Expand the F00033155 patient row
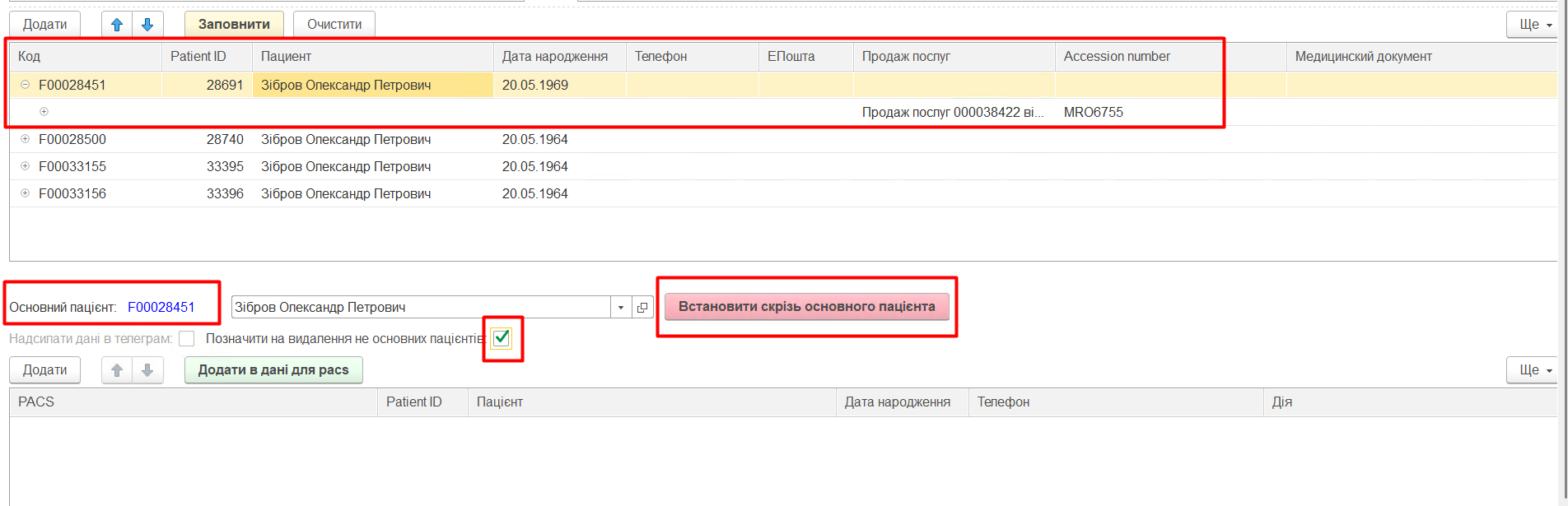1568x506 pixels. (x=26, y=166)
